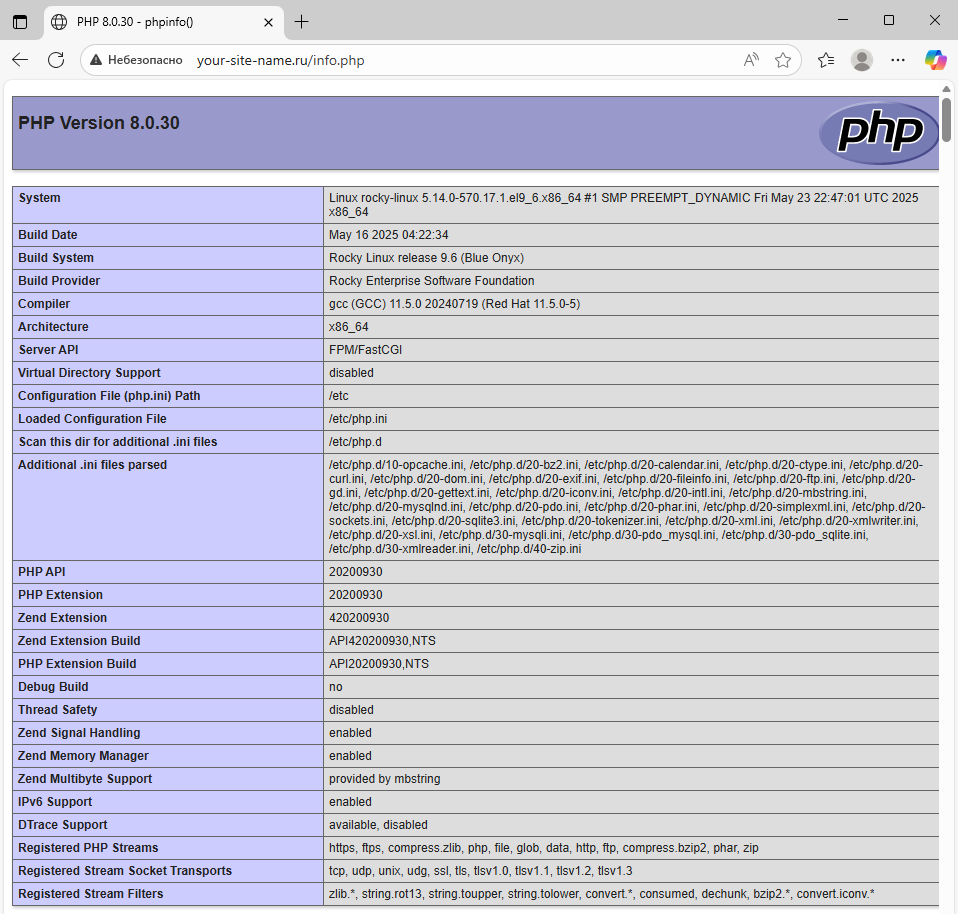Viewport: 958px width, 914px height.
Task: Click the PHP logo image
Action: point(879,133)
